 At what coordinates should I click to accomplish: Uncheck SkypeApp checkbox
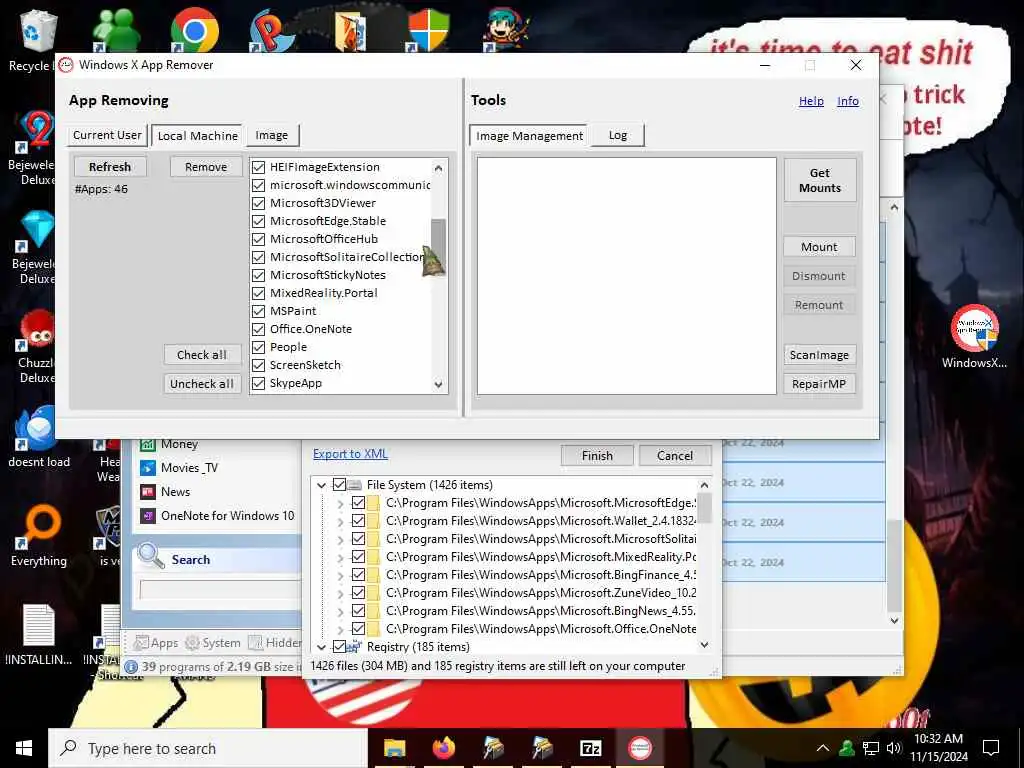tap(259, 383)
